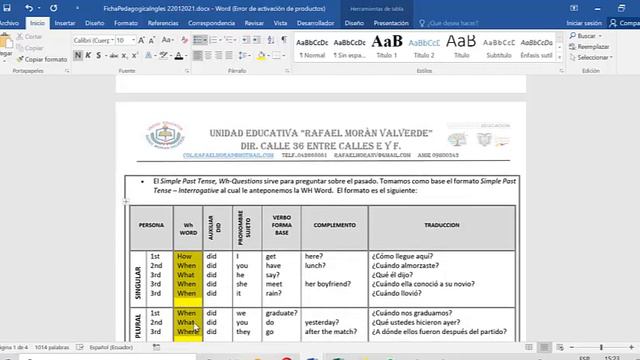Expand the styles gallery more arrow
640x360 pixels.
click(x=559, y=58)
